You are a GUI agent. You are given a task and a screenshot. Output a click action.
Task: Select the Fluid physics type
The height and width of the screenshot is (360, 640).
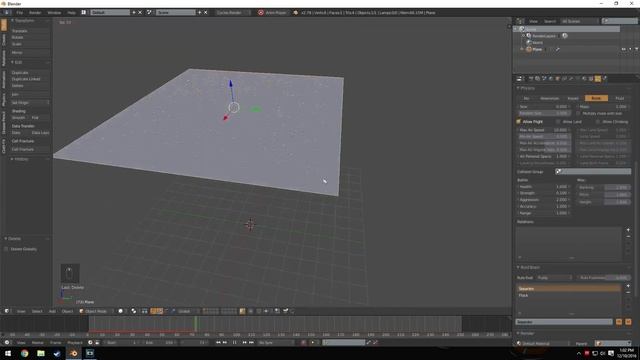pos(620,98)
